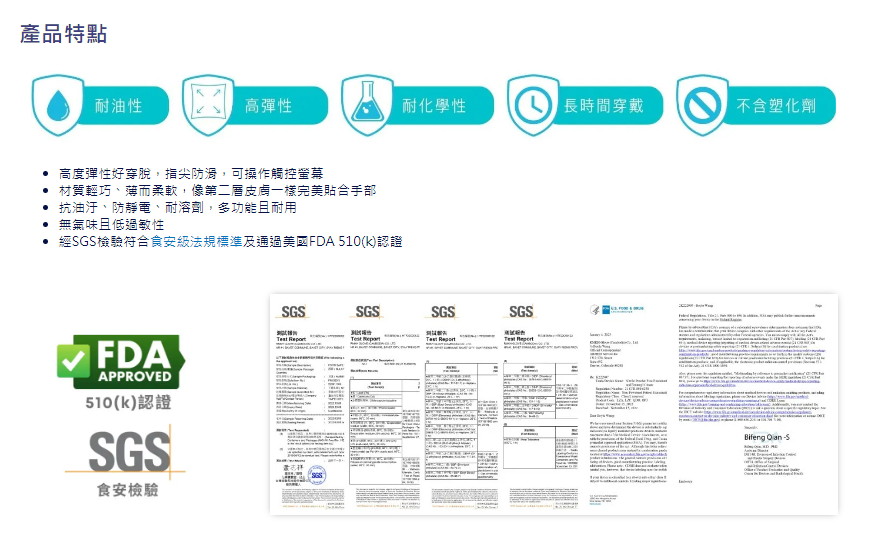Click the clock long-wear icon

[x=532, y=103]
